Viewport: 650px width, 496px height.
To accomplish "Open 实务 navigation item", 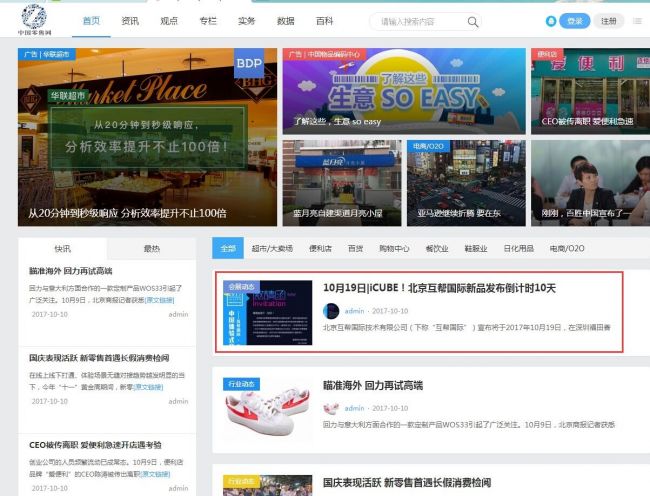I will tap(246, 21).
